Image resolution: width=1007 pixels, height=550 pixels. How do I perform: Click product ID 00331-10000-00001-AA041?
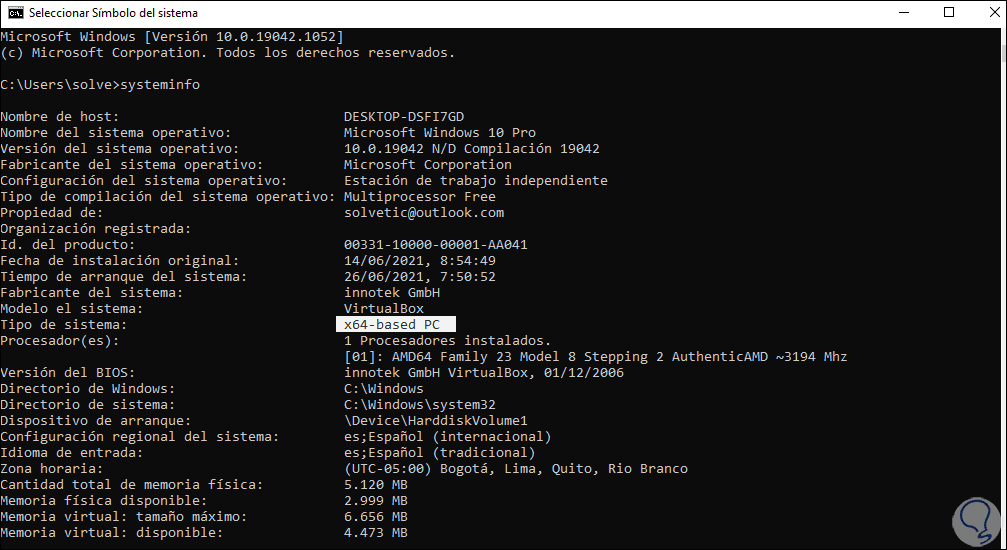click(436, 245)
